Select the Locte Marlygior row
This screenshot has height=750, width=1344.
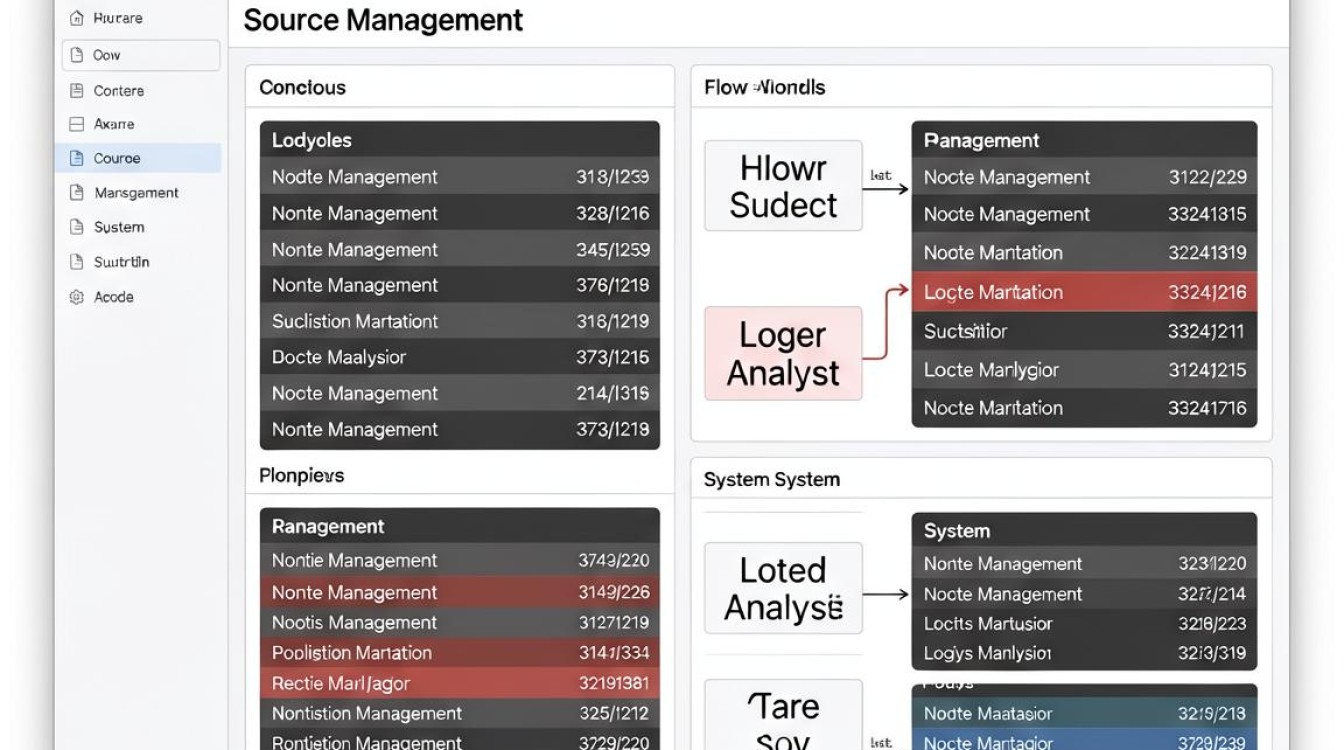1085,369
